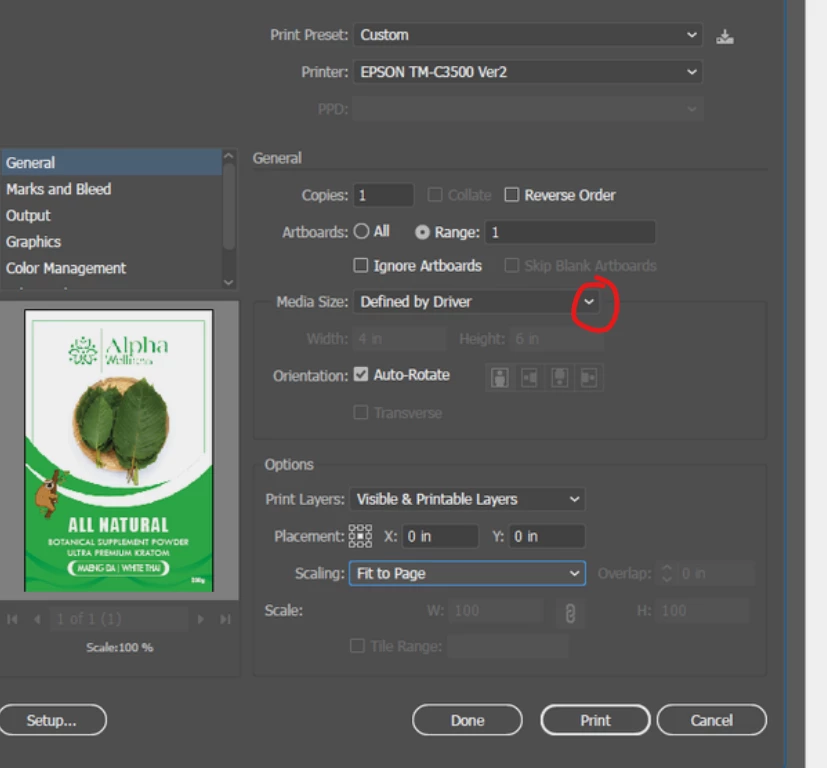Click the category list scrollbar thumb
This screenshot has height=768, width=827.
click(229, 206)
